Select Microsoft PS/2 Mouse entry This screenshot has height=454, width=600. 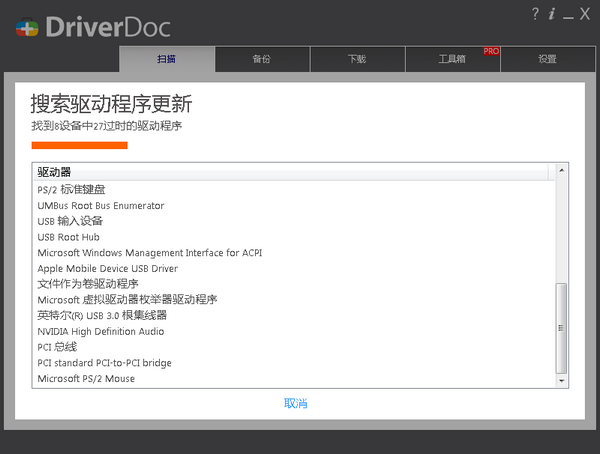pyautogui.click(x=86, y=379)
